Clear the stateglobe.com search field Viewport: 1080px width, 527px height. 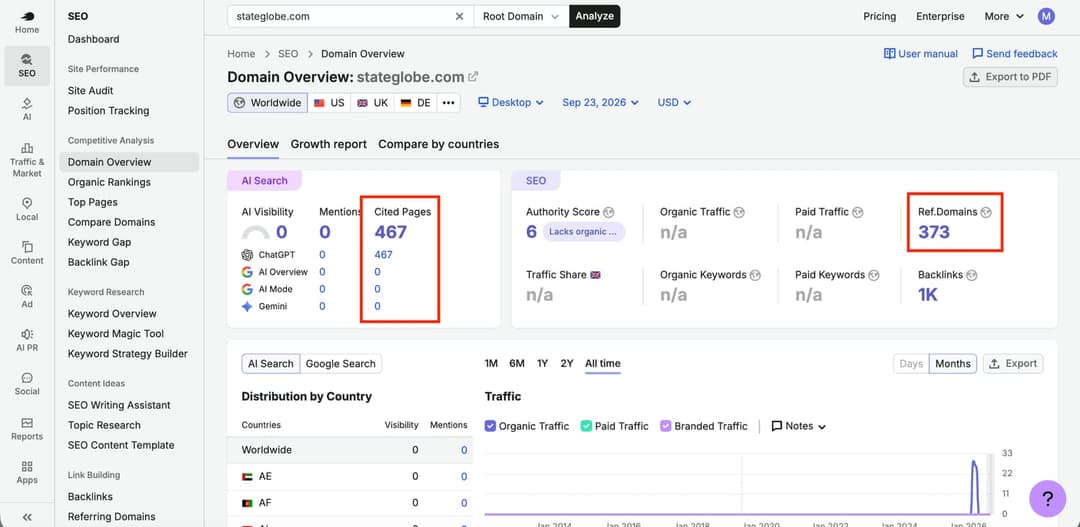point(459,17)
